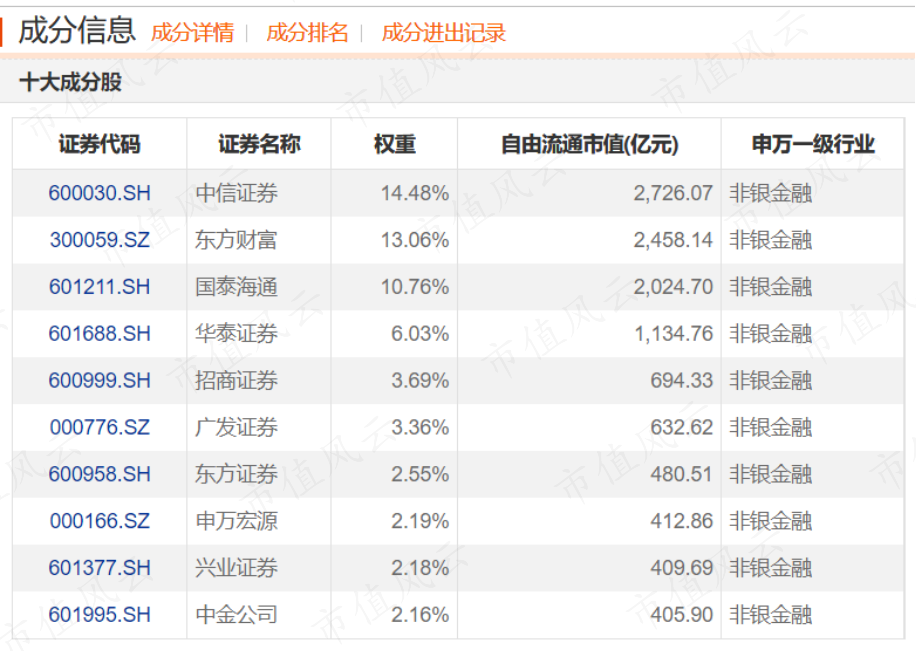Select the 自由流通市值(亿元) column header

[589, 144]
